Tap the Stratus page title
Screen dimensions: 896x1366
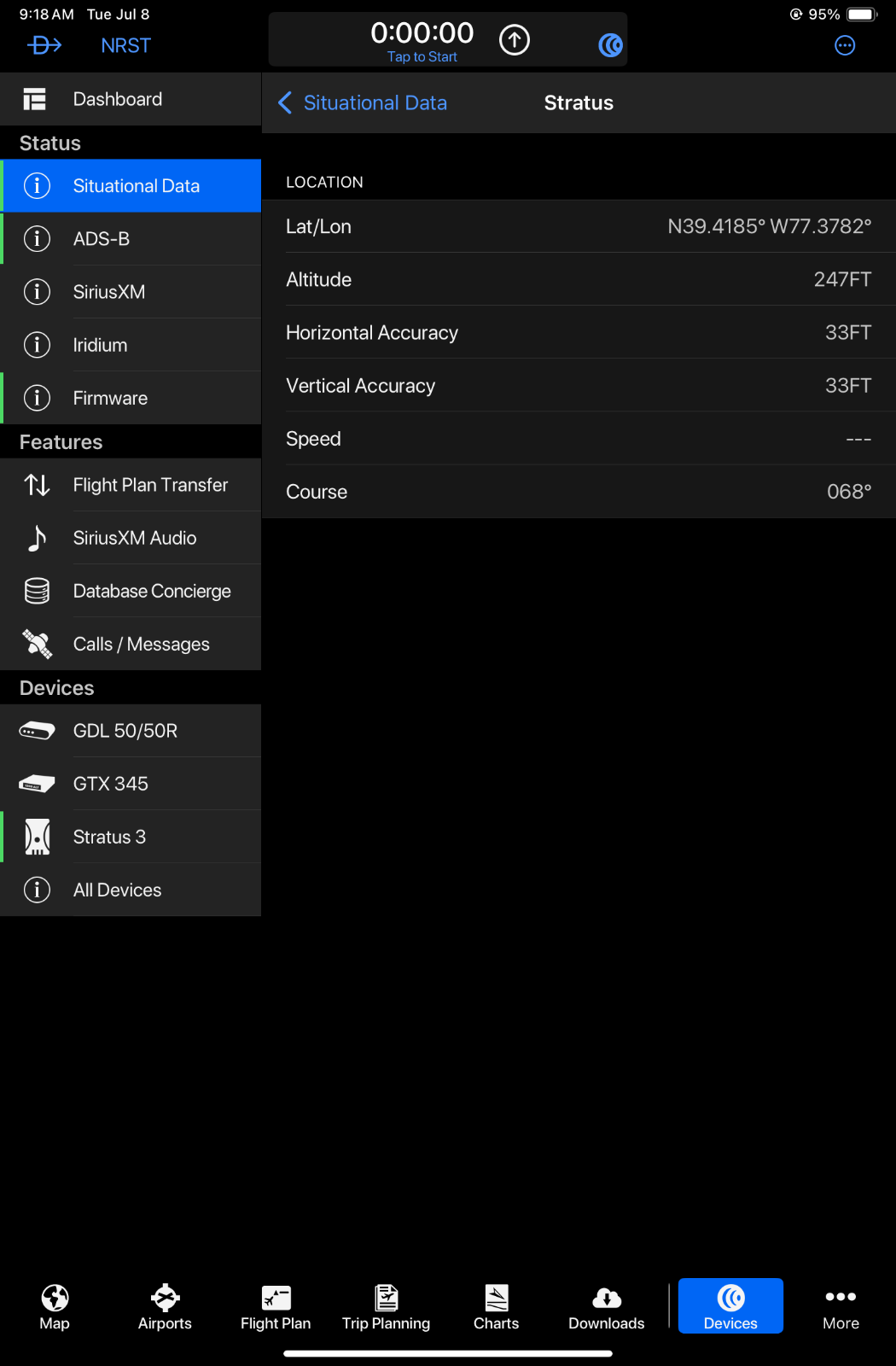579,102
